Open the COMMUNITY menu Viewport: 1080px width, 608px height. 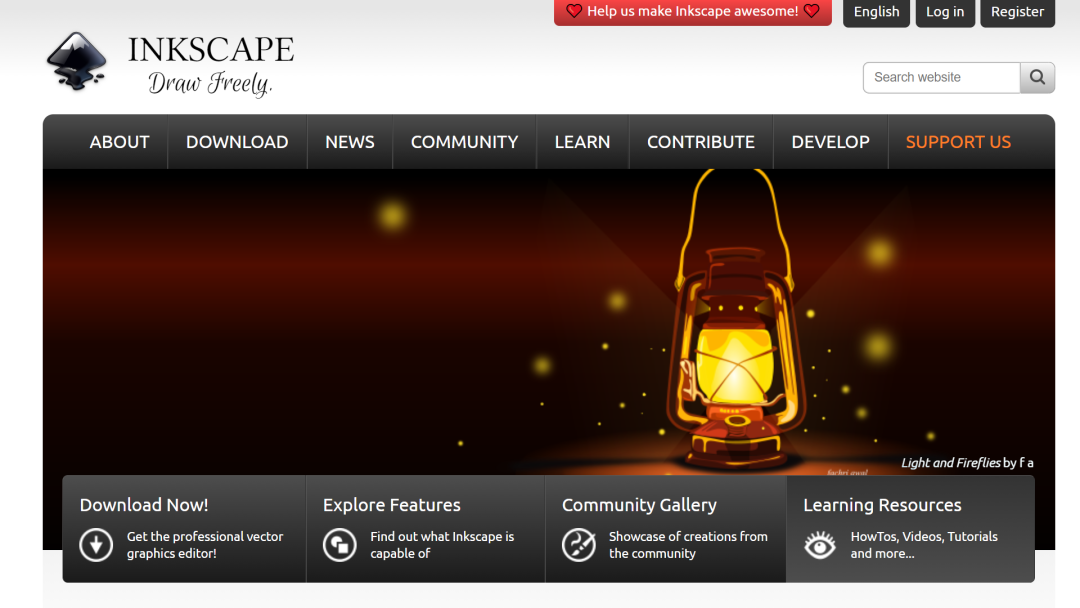pyautogui.click(x=464, y=142)
